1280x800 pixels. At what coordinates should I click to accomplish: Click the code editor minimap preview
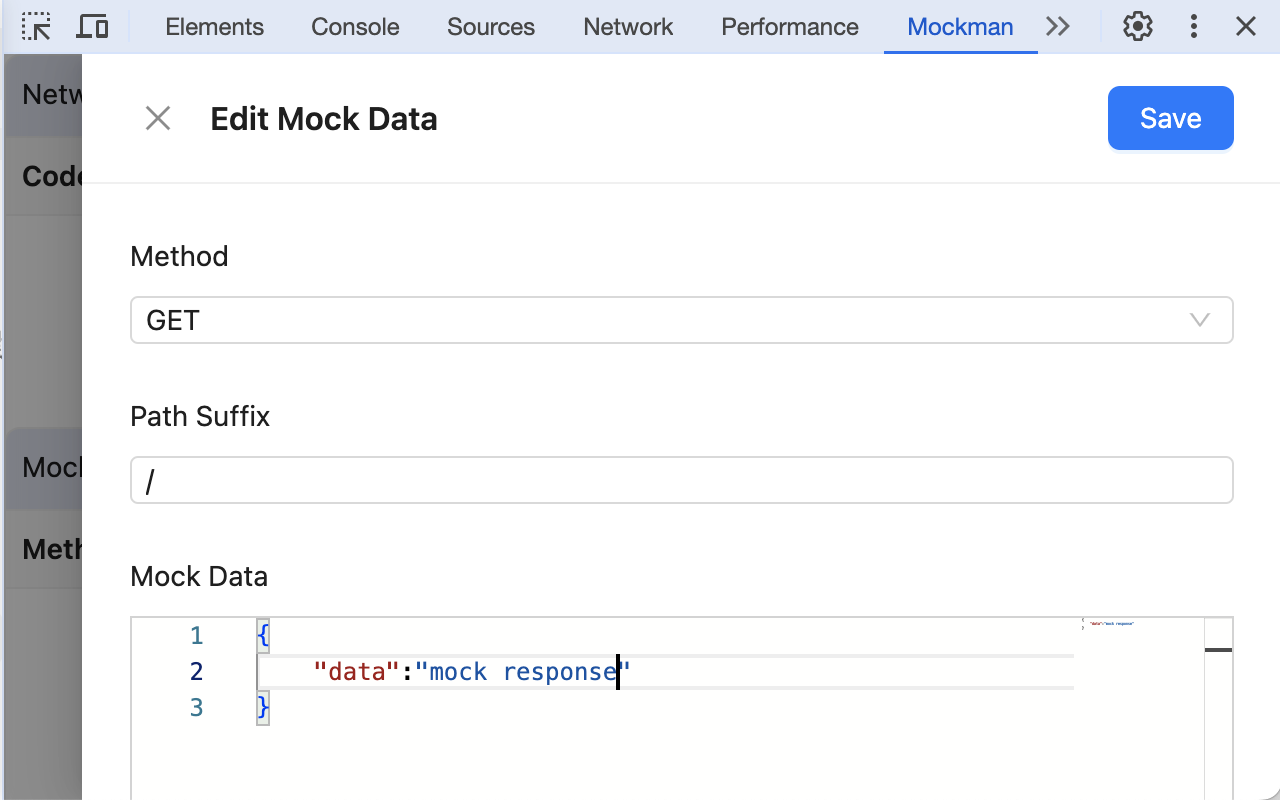tap(1112, 625)
